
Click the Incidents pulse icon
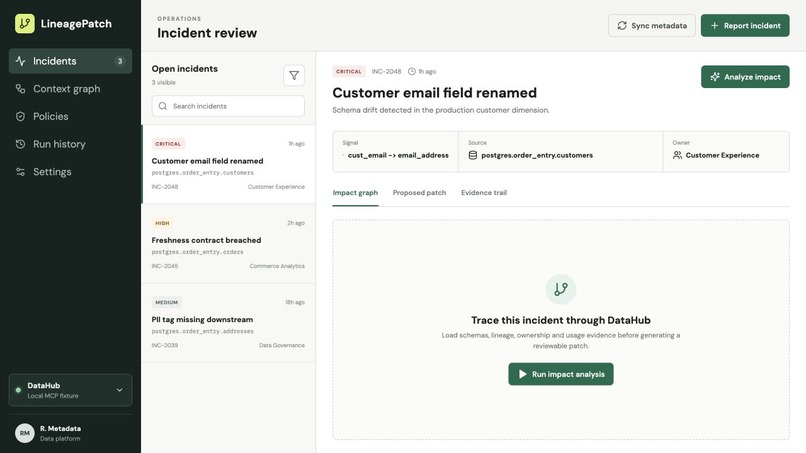[x=21, y=61]
